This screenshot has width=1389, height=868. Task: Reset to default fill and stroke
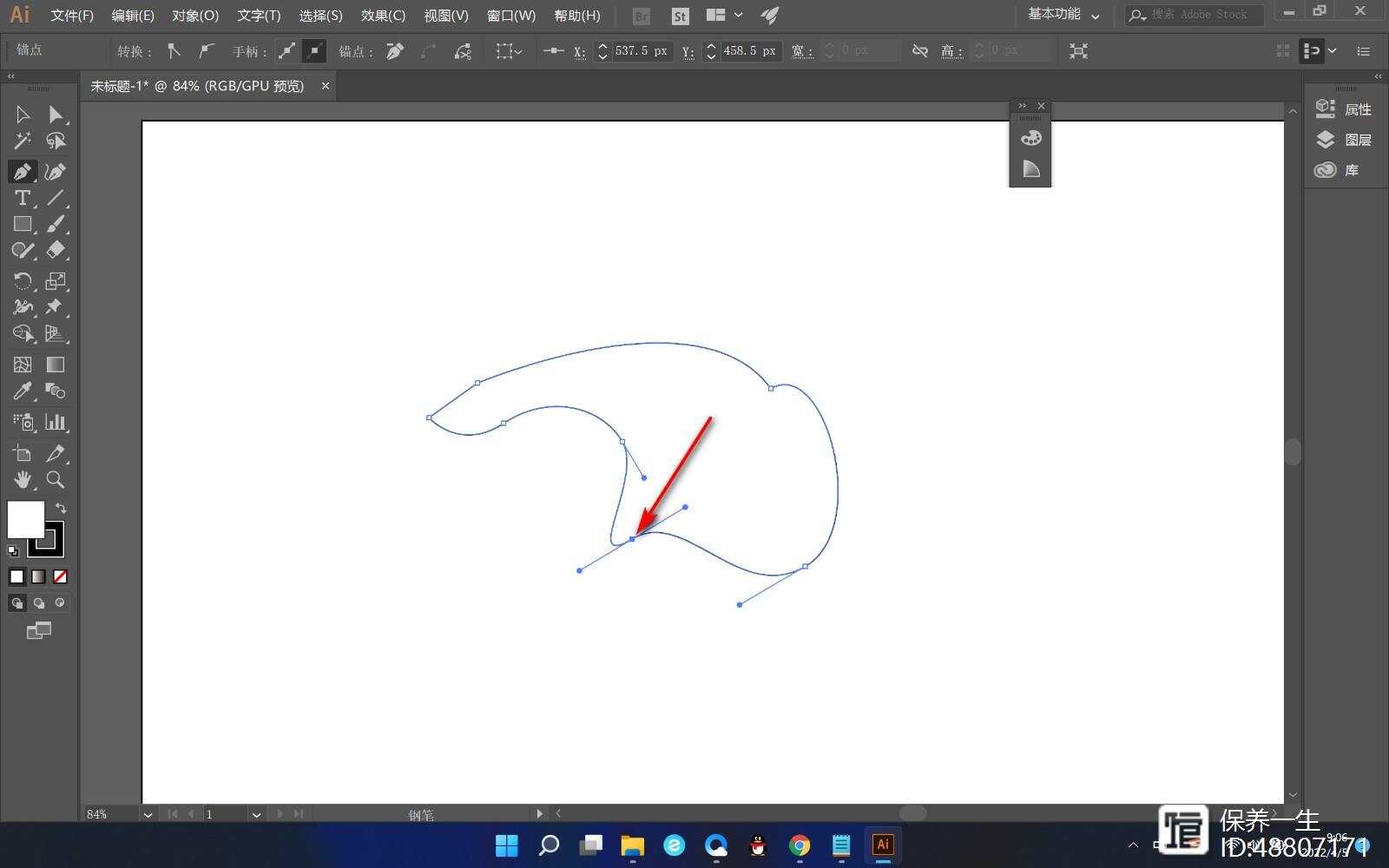pyautogui.click(x=13, y=550)
